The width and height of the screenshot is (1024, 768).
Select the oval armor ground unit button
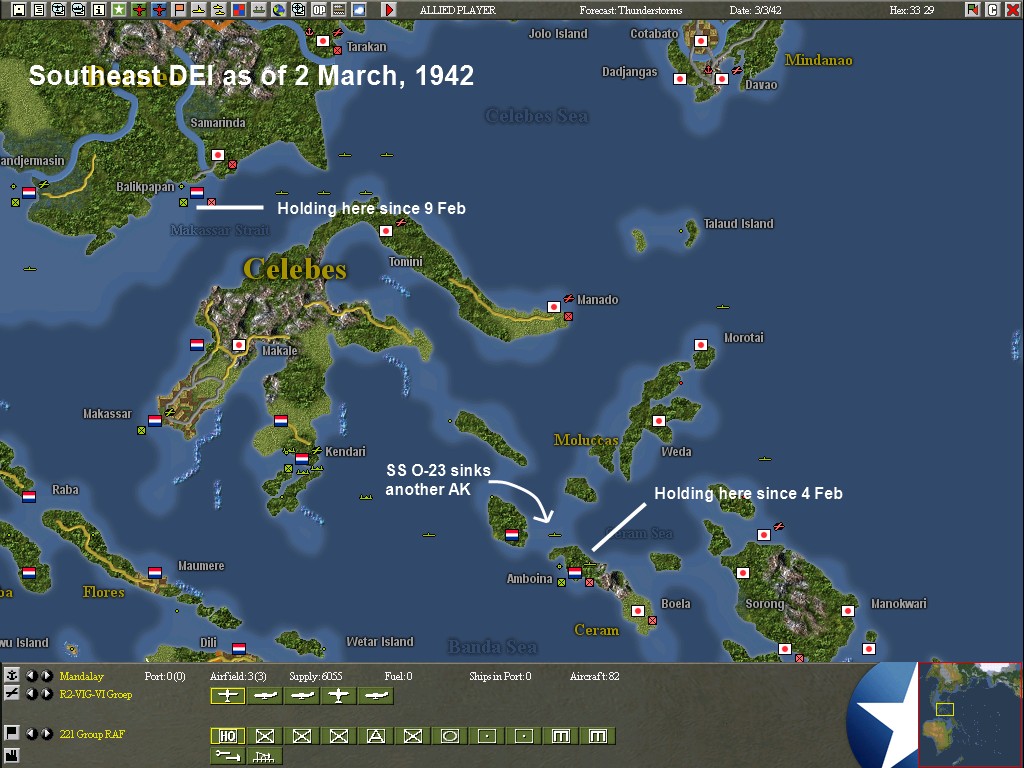tap(449, 736)
